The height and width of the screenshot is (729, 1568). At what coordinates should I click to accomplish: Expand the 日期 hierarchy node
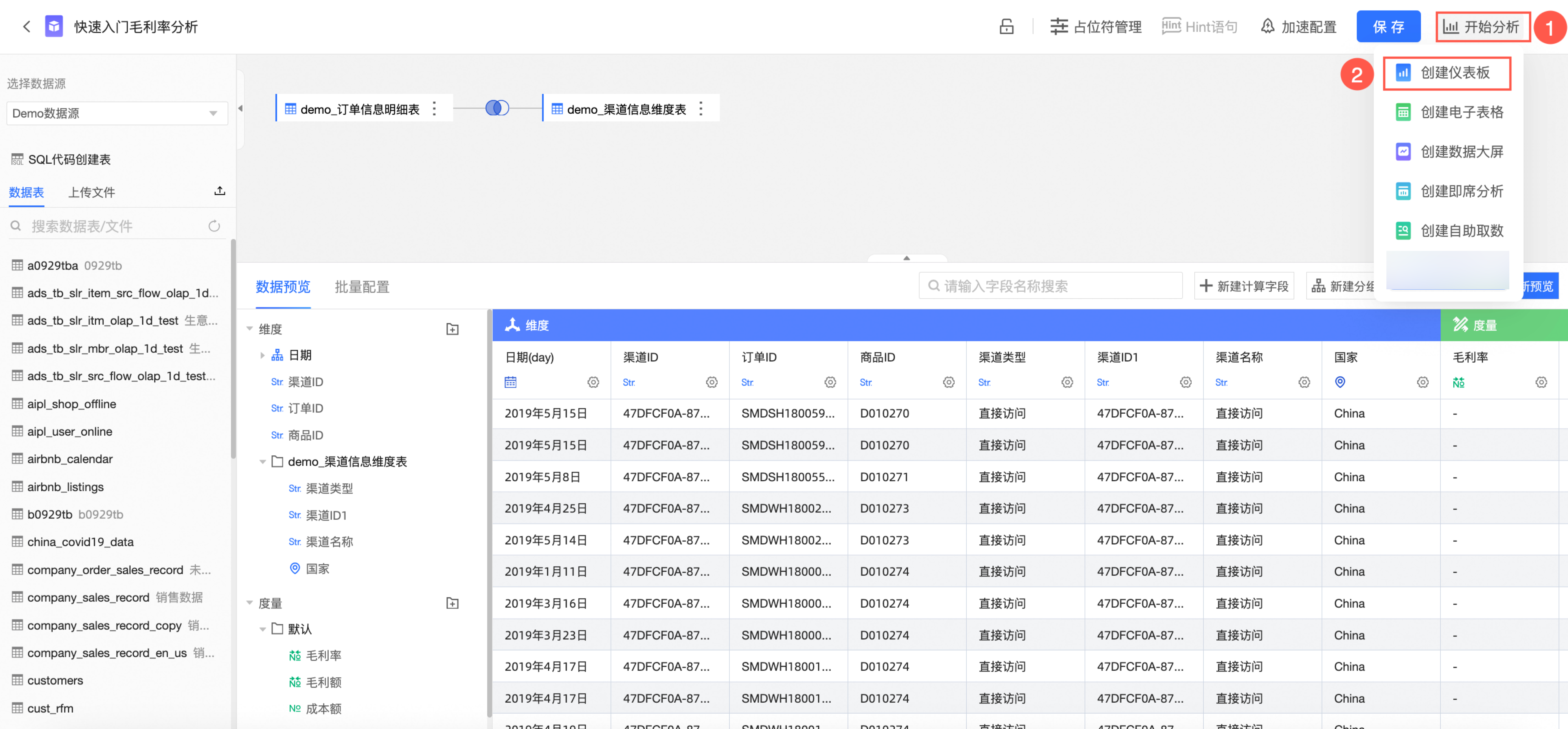pos(262,356)
